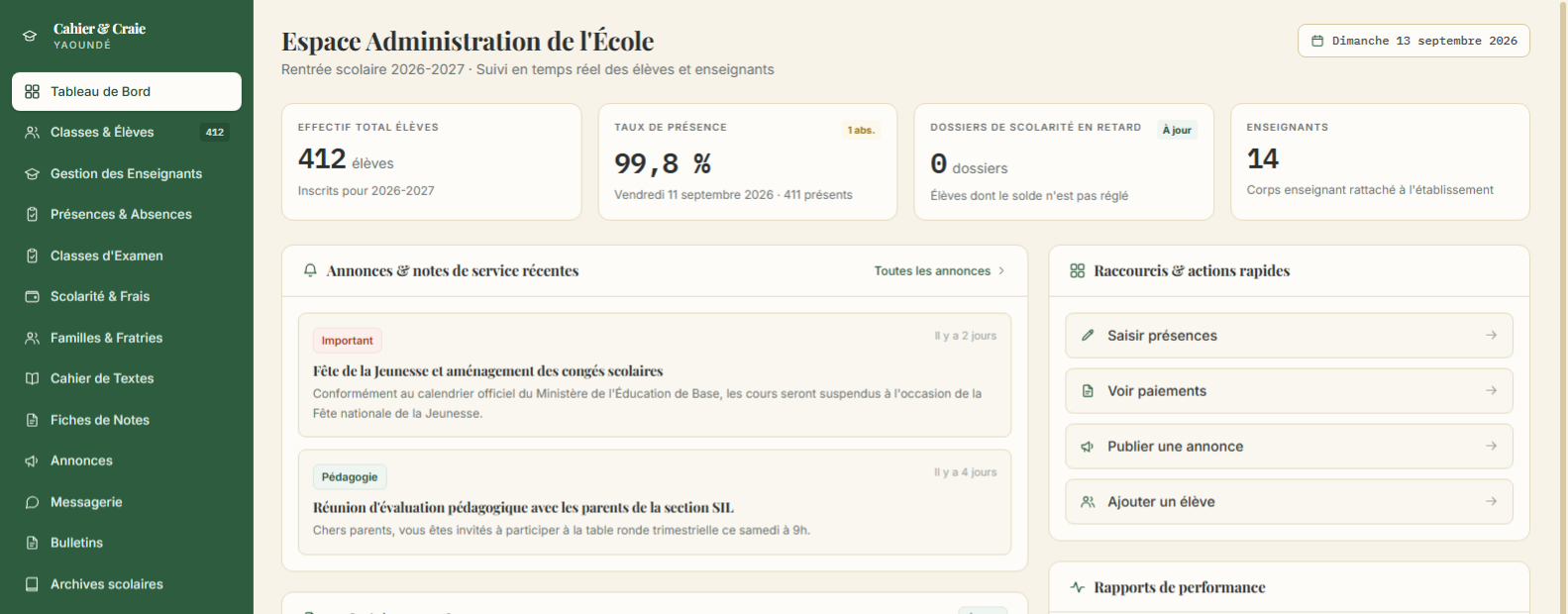The width and height of the screenshot is (1568, 614).
Task: Click the Tableau de Bord grid icon
Action: (x=32, y=91)
